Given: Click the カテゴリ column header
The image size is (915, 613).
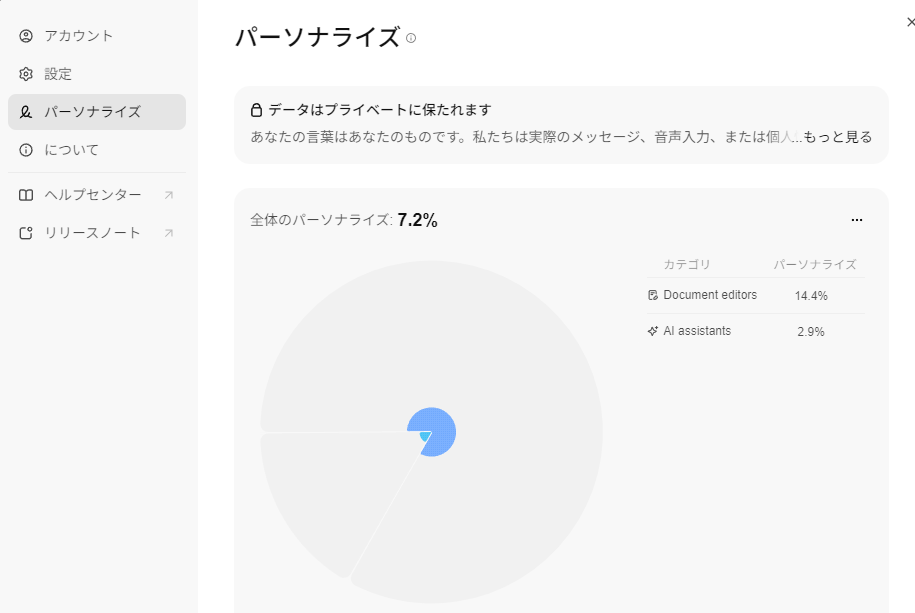Looking at the screenshot, I should [x=687, y=265].
